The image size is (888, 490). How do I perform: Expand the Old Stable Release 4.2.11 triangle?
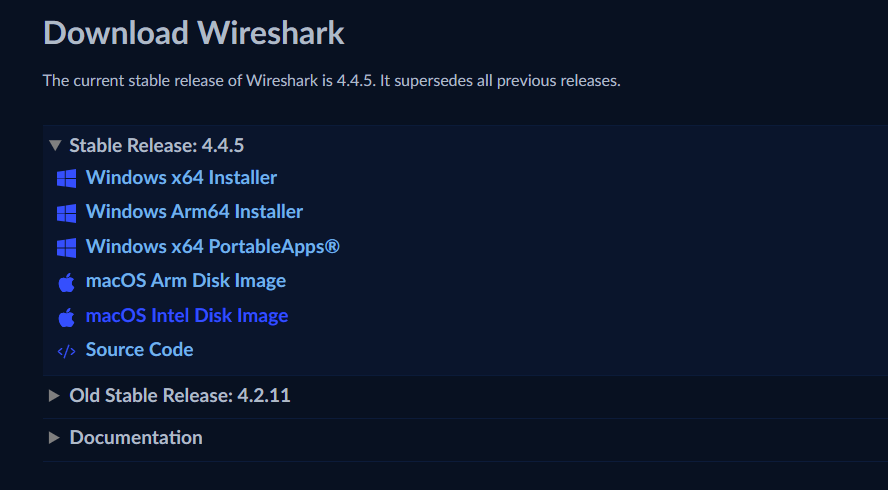54,396
